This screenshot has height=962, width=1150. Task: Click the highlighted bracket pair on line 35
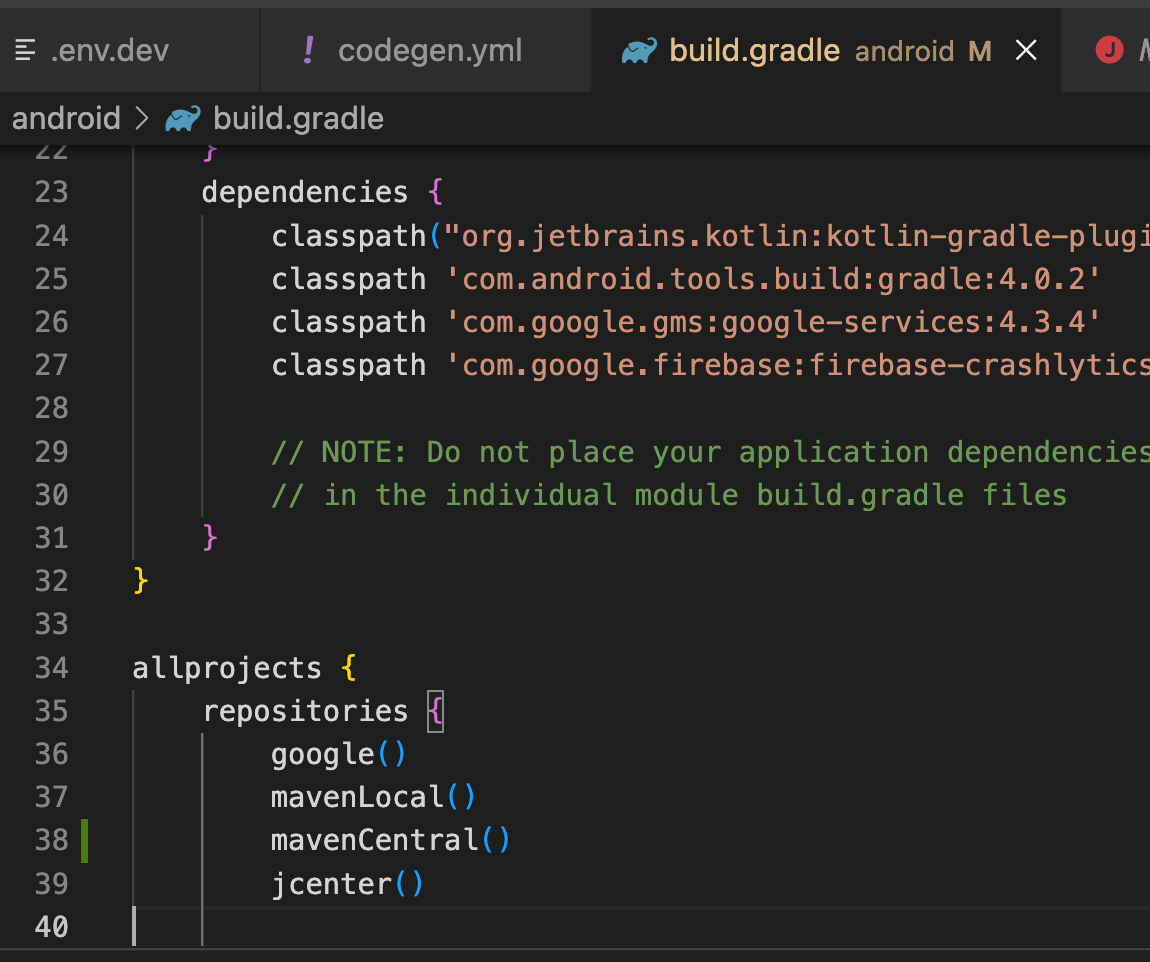coord(435,711)
